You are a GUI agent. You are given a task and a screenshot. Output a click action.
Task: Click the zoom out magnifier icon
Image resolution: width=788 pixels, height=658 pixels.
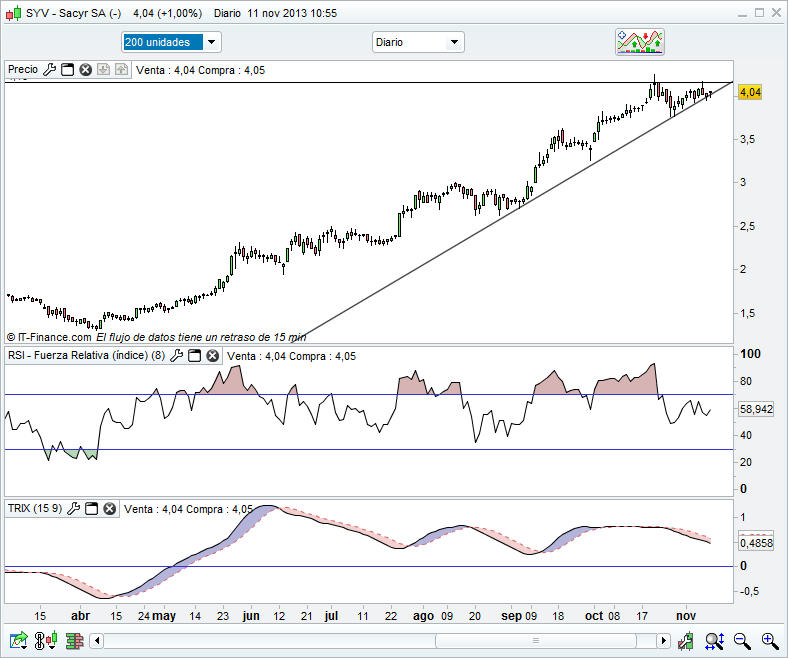click(x=741, y=641)
